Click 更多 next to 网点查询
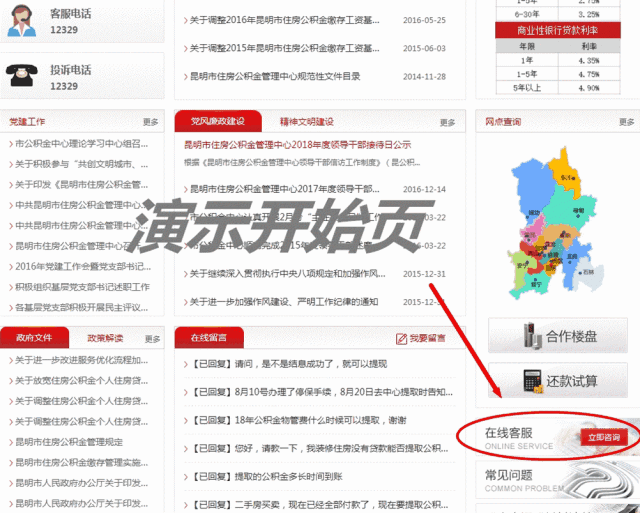640x513 pixels. [627, 122]
